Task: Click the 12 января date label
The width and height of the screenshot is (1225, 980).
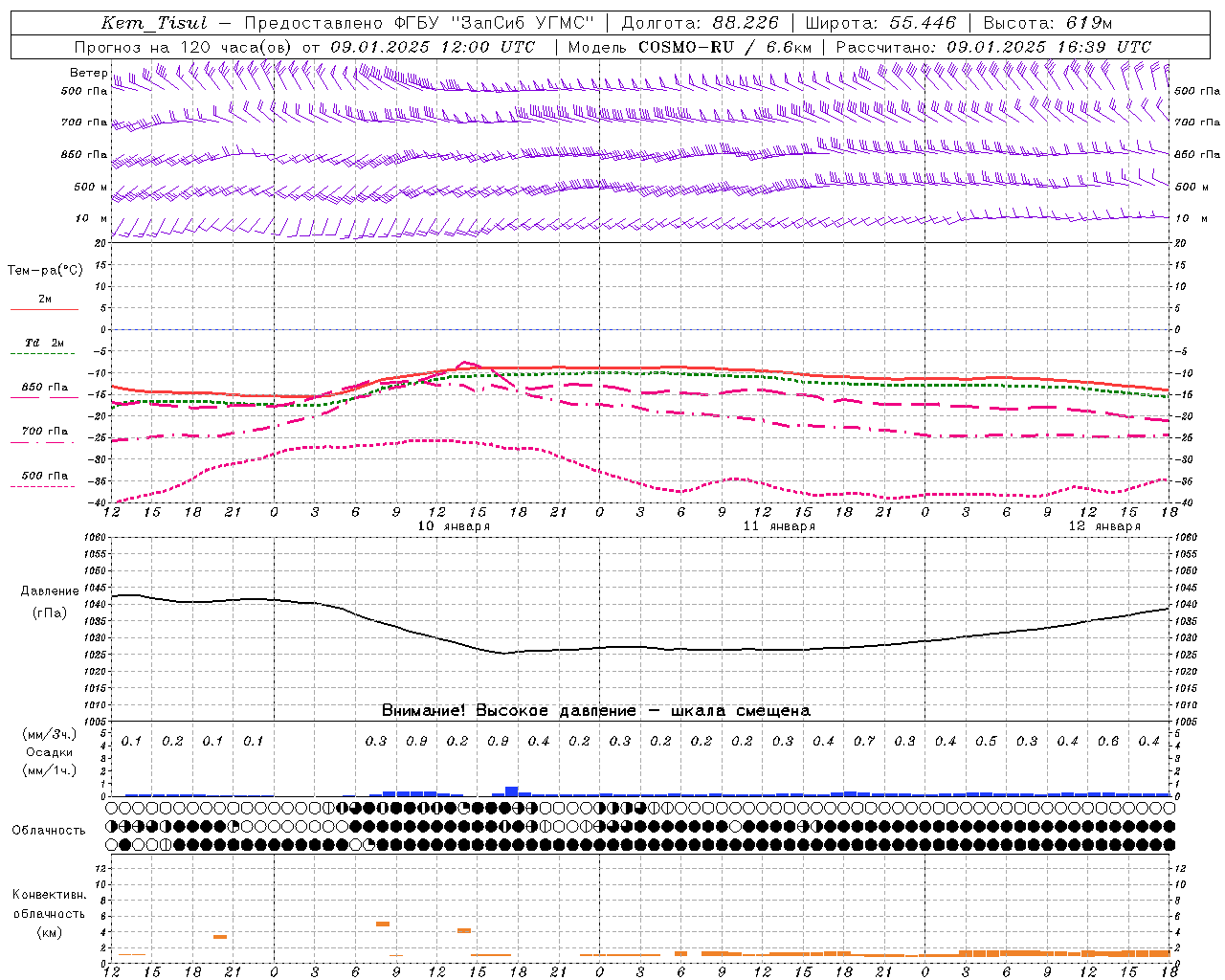Action: click(1104, 526)
